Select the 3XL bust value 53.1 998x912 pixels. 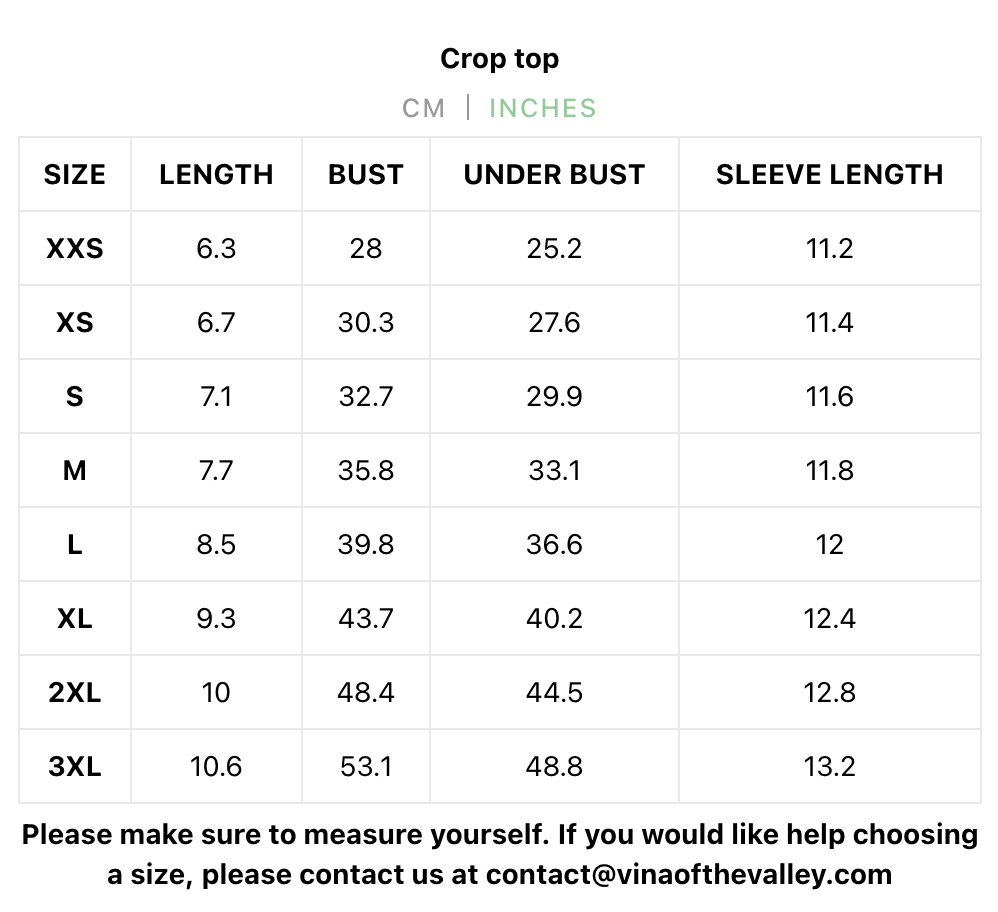(x=366, y=766)
